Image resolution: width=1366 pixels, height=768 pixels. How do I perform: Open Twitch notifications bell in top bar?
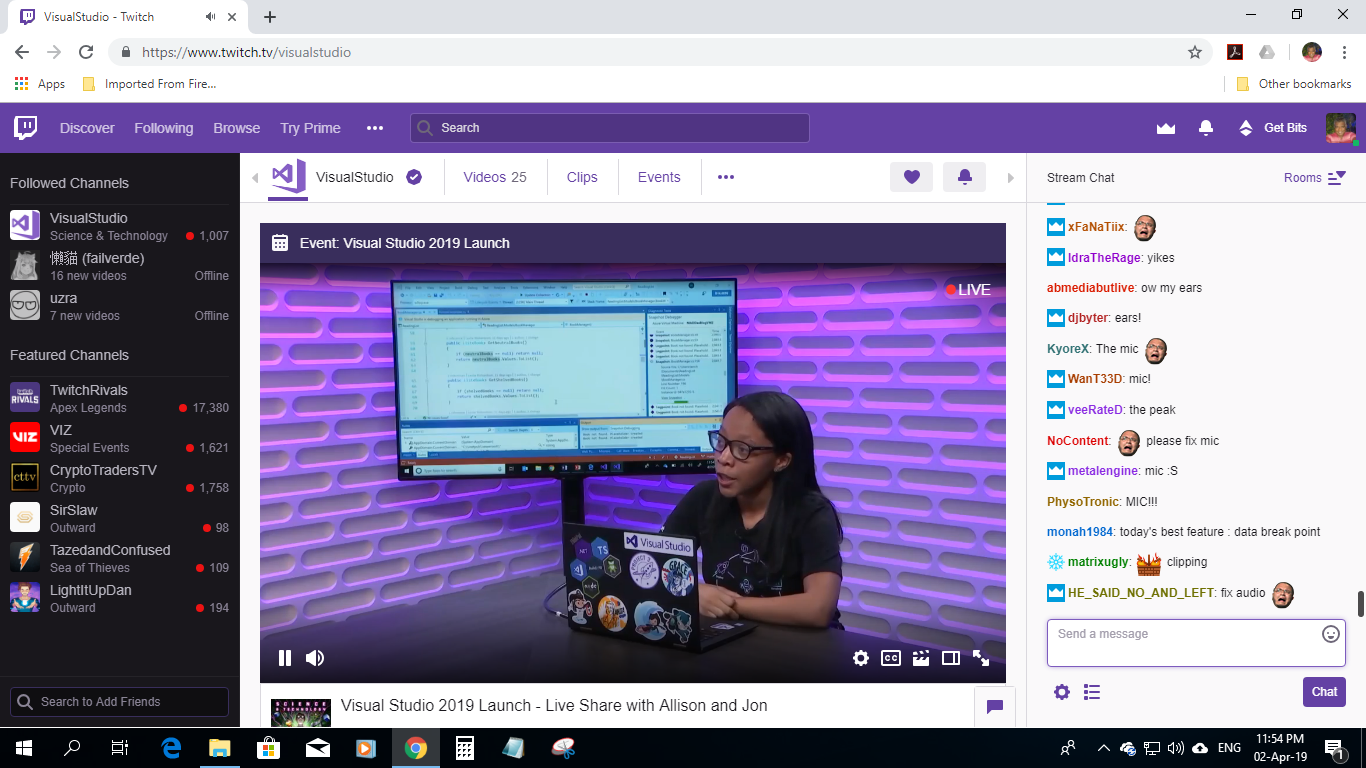point(1206,128)
